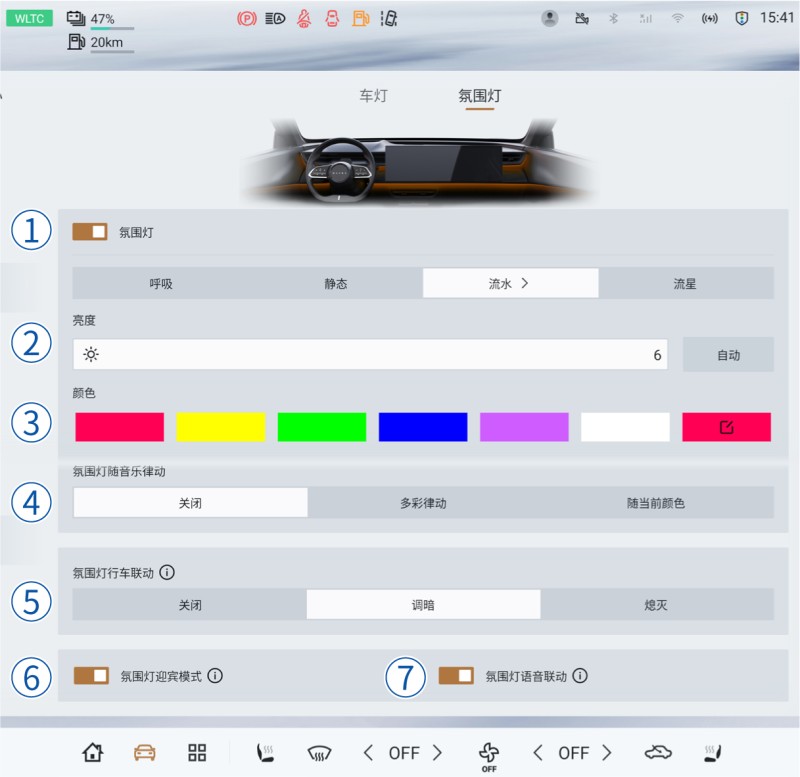Open the vehicle settings car icon
The width and height of the screenshot is (800, 777).
coord(145,753)
